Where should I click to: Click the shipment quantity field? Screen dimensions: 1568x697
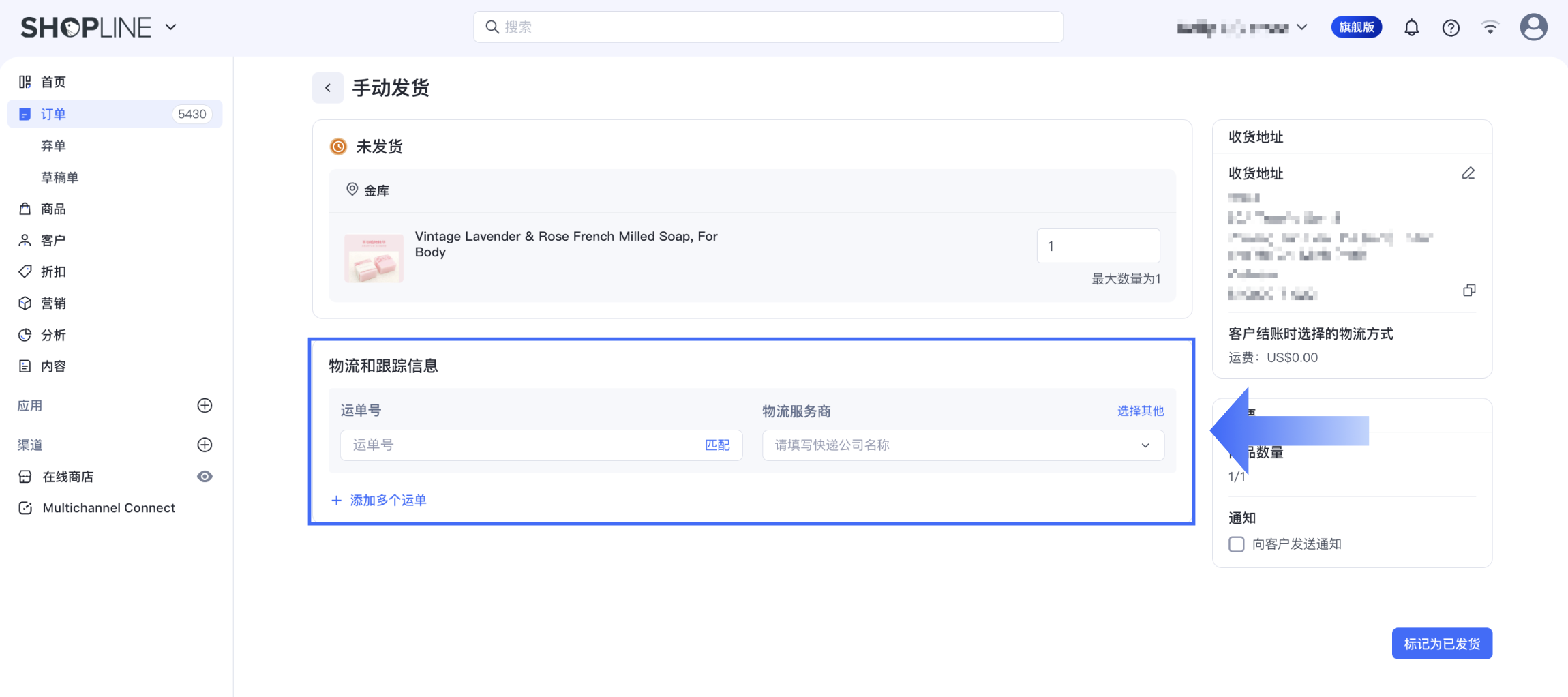1098,246
